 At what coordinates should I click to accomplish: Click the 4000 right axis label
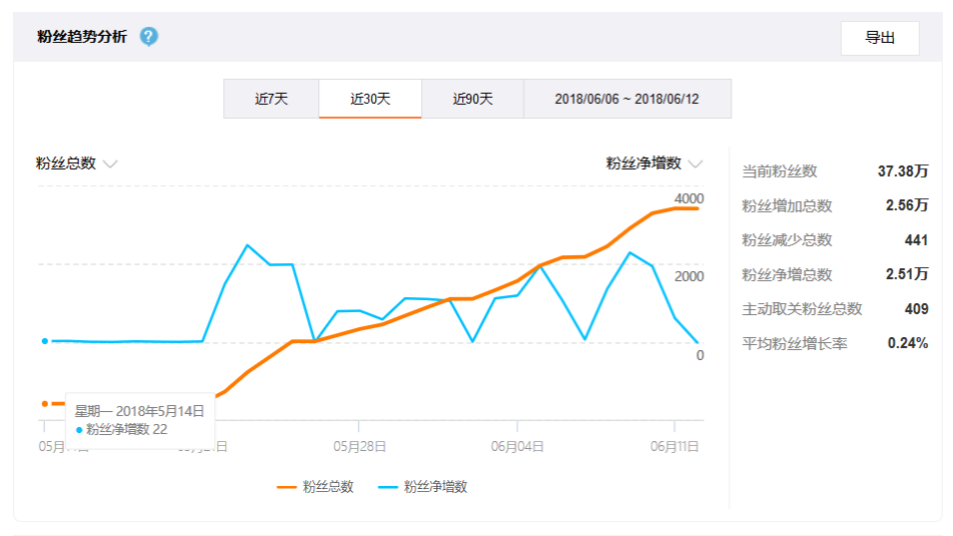point(689,199)
